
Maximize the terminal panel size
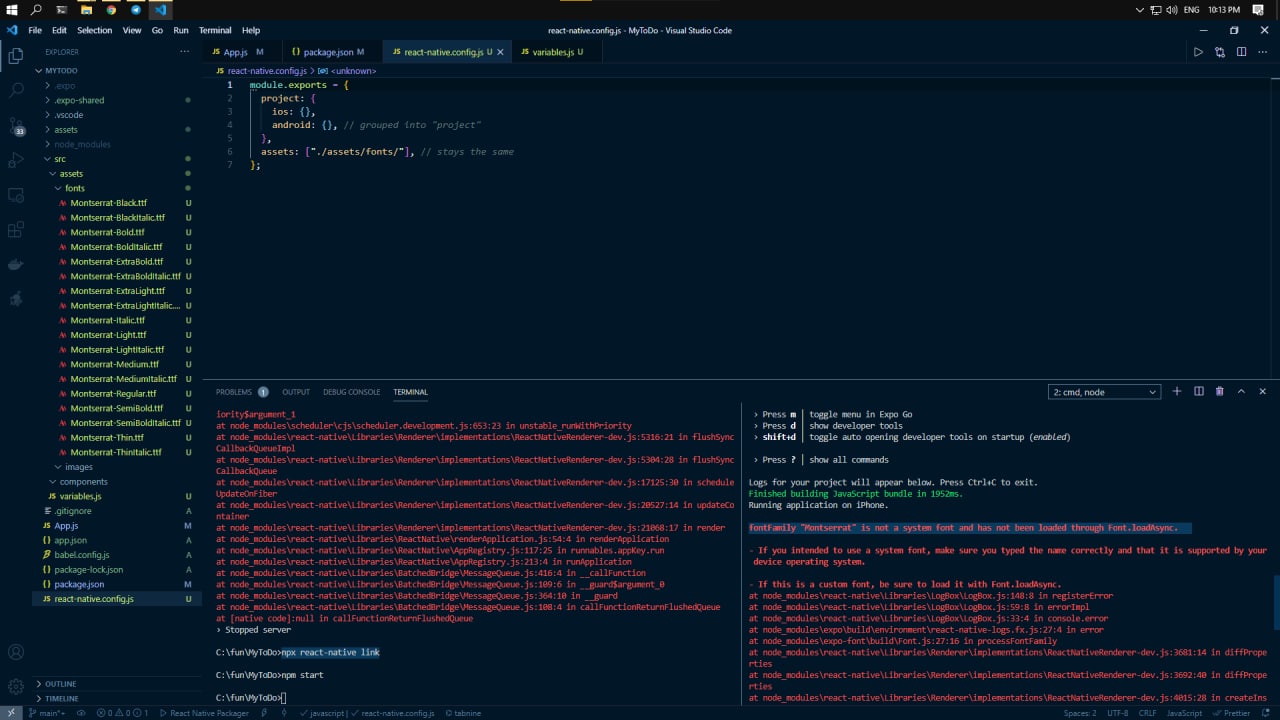pyautogui.click(x=1241, y=391)
